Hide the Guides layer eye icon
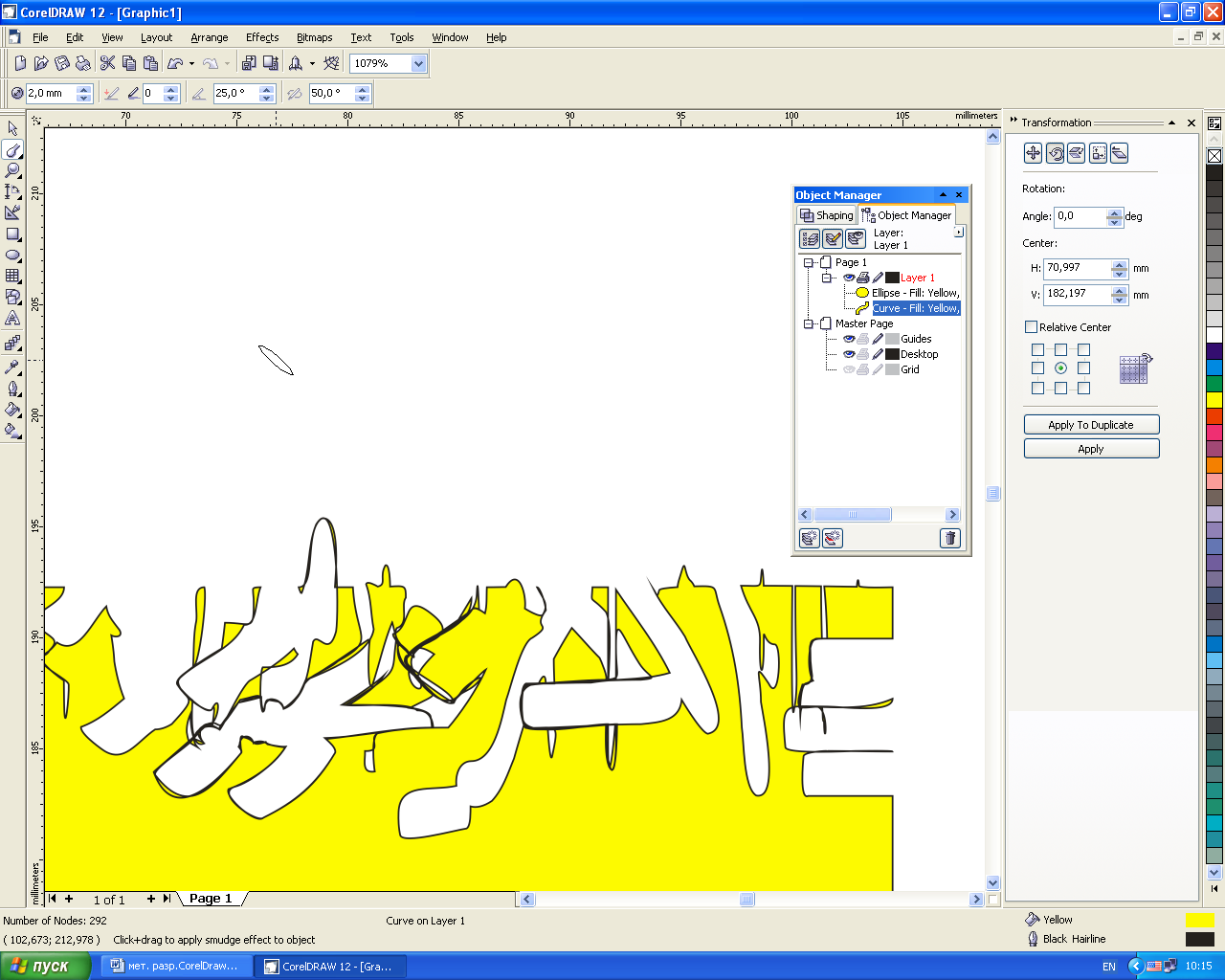Screen dimensions: 1225x980 tap(849, 339)
